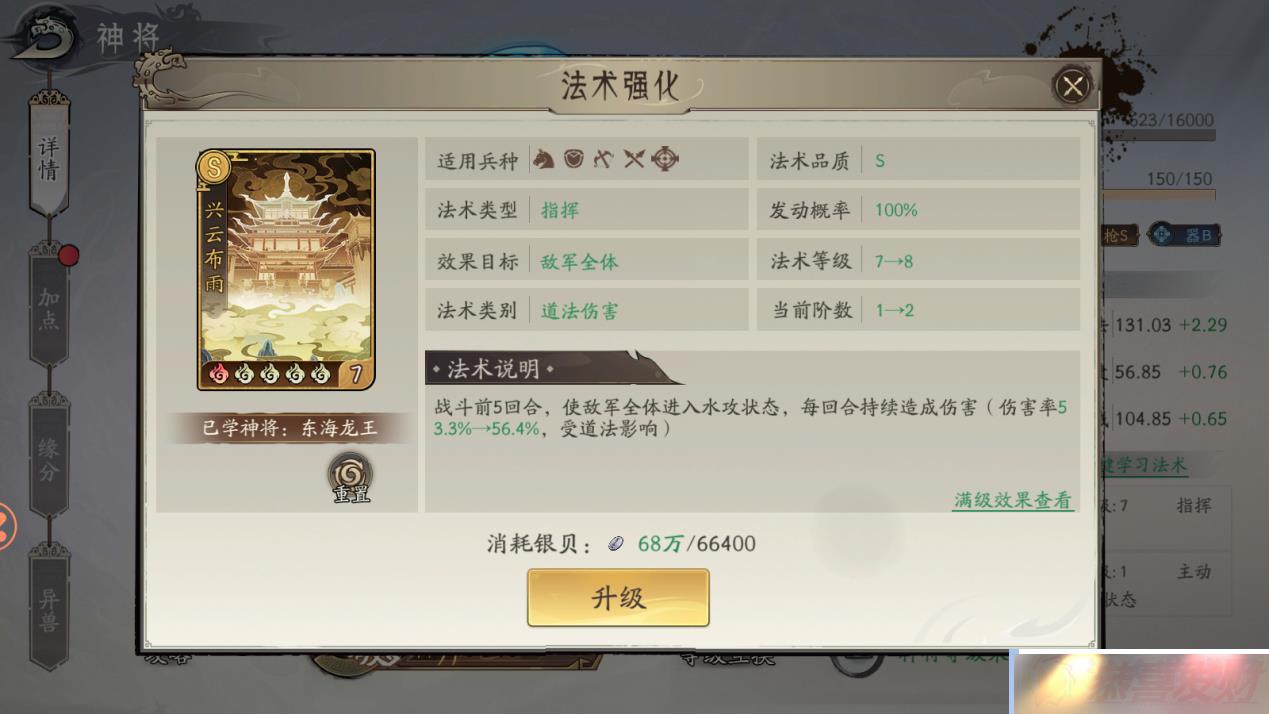
Task: Click the 重置 reset spiral icon
Action: 350,477
